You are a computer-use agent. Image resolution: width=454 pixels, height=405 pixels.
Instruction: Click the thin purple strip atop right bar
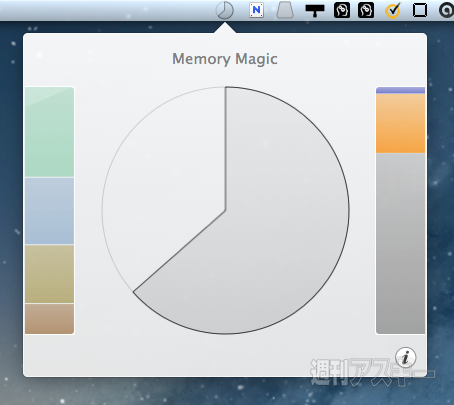pos(400,90)
